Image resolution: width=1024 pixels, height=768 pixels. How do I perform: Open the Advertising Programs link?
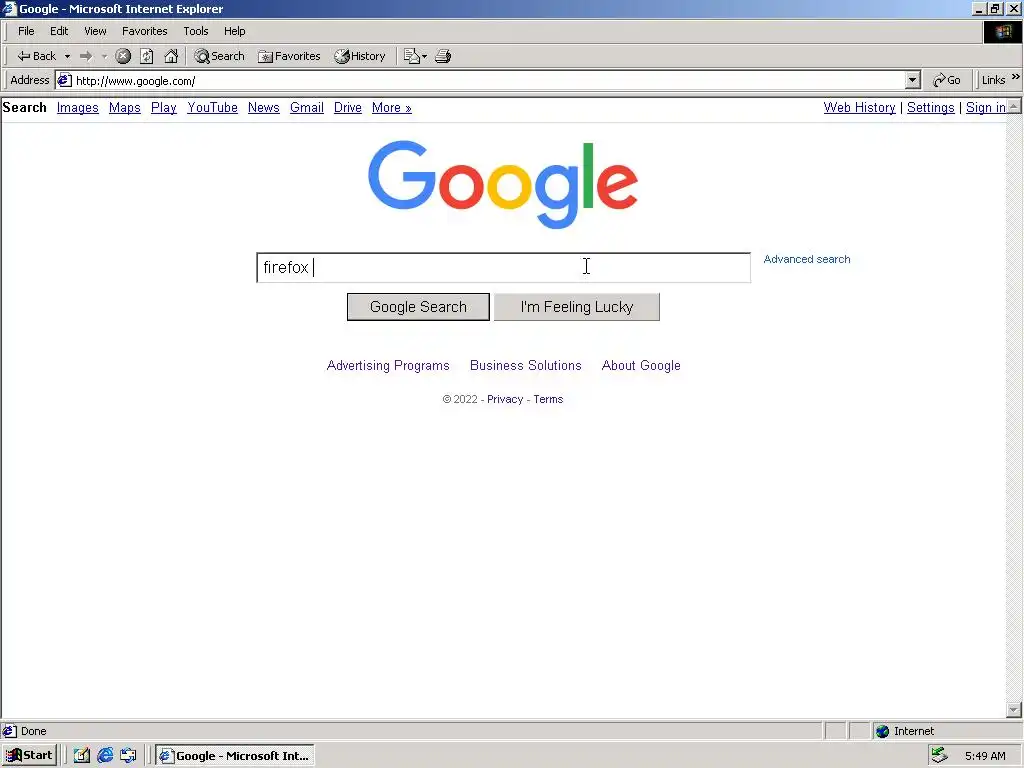click(388, 366)
